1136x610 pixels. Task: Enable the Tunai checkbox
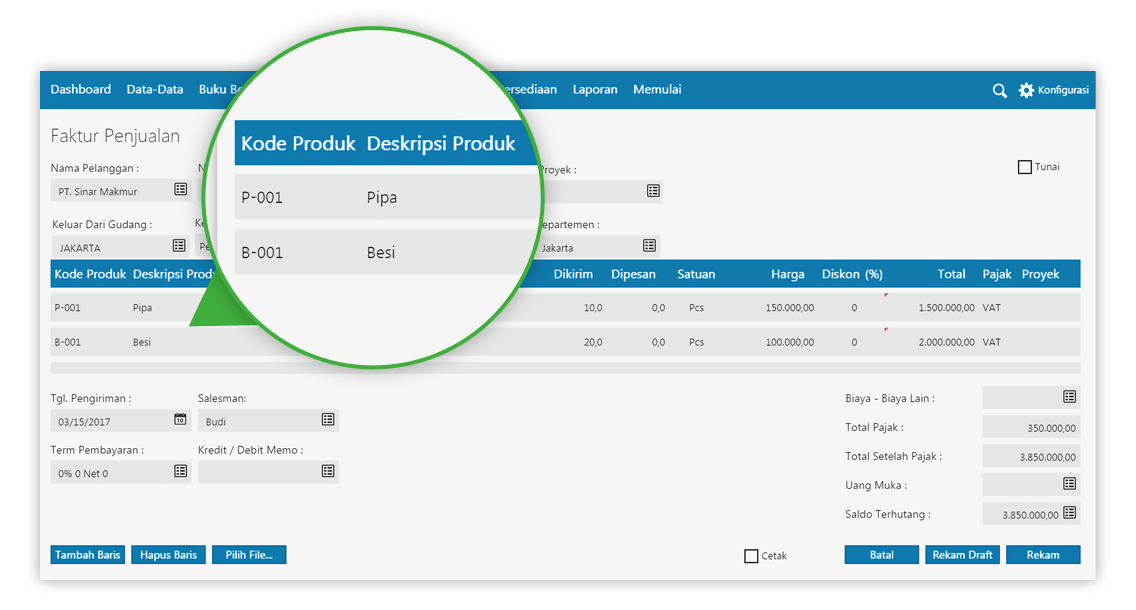pyautogui.click(x=1024, y=167)
